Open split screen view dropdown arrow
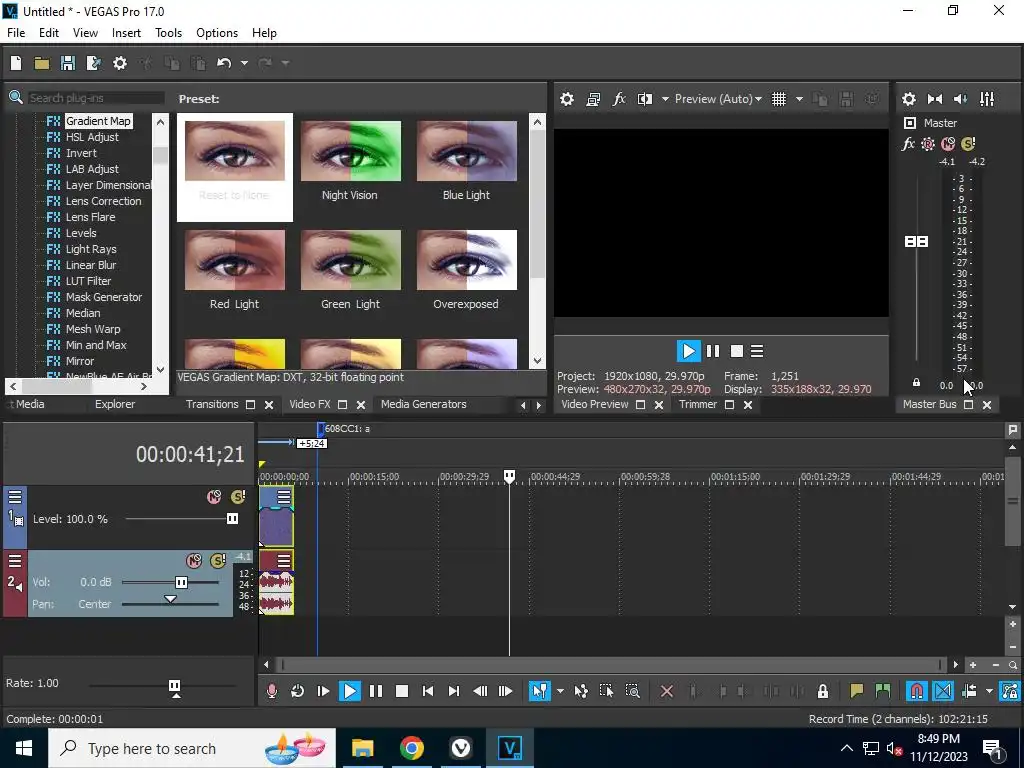 665,99
